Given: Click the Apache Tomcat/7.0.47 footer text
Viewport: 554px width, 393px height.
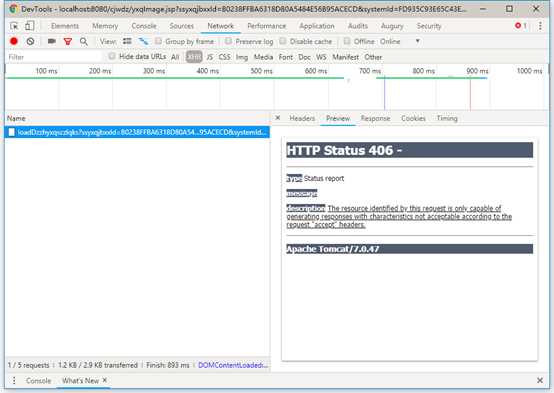Looking at the screenshot, I should pyautogui.click(x=332, y=249).
